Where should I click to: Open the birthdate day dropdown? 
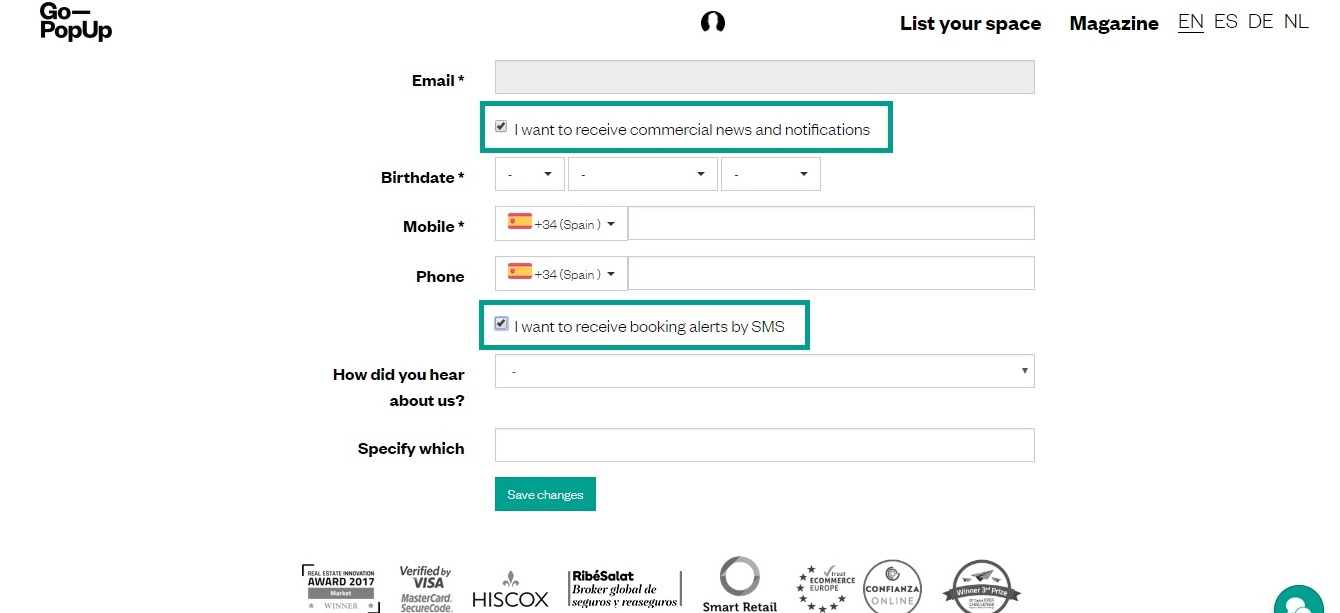[x=530, y=174]
